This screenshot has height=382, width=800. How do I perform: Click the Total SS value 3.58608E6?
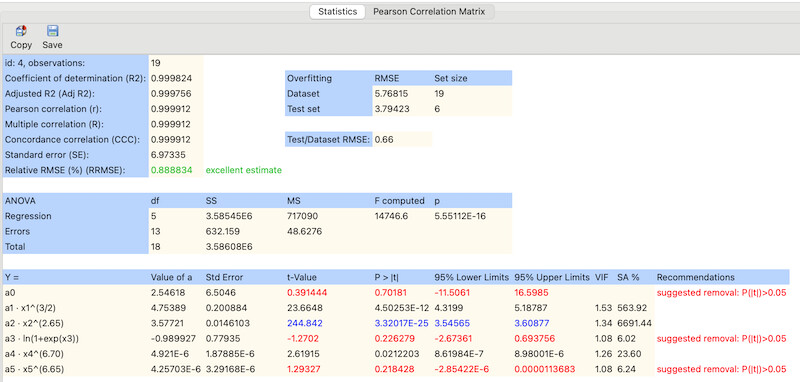tap(229, 247)
